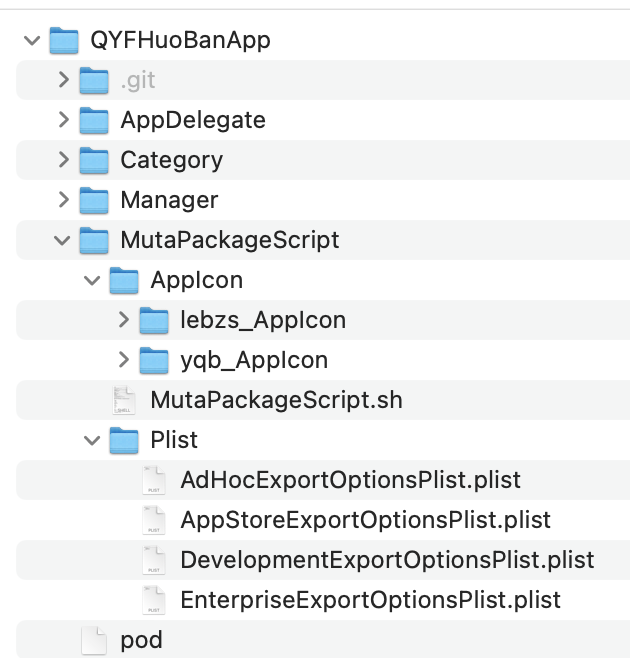Viewport: 630px width, 664px height.
Task: Expand the Manager folder chevron
Action: click(x=64, y=200)
